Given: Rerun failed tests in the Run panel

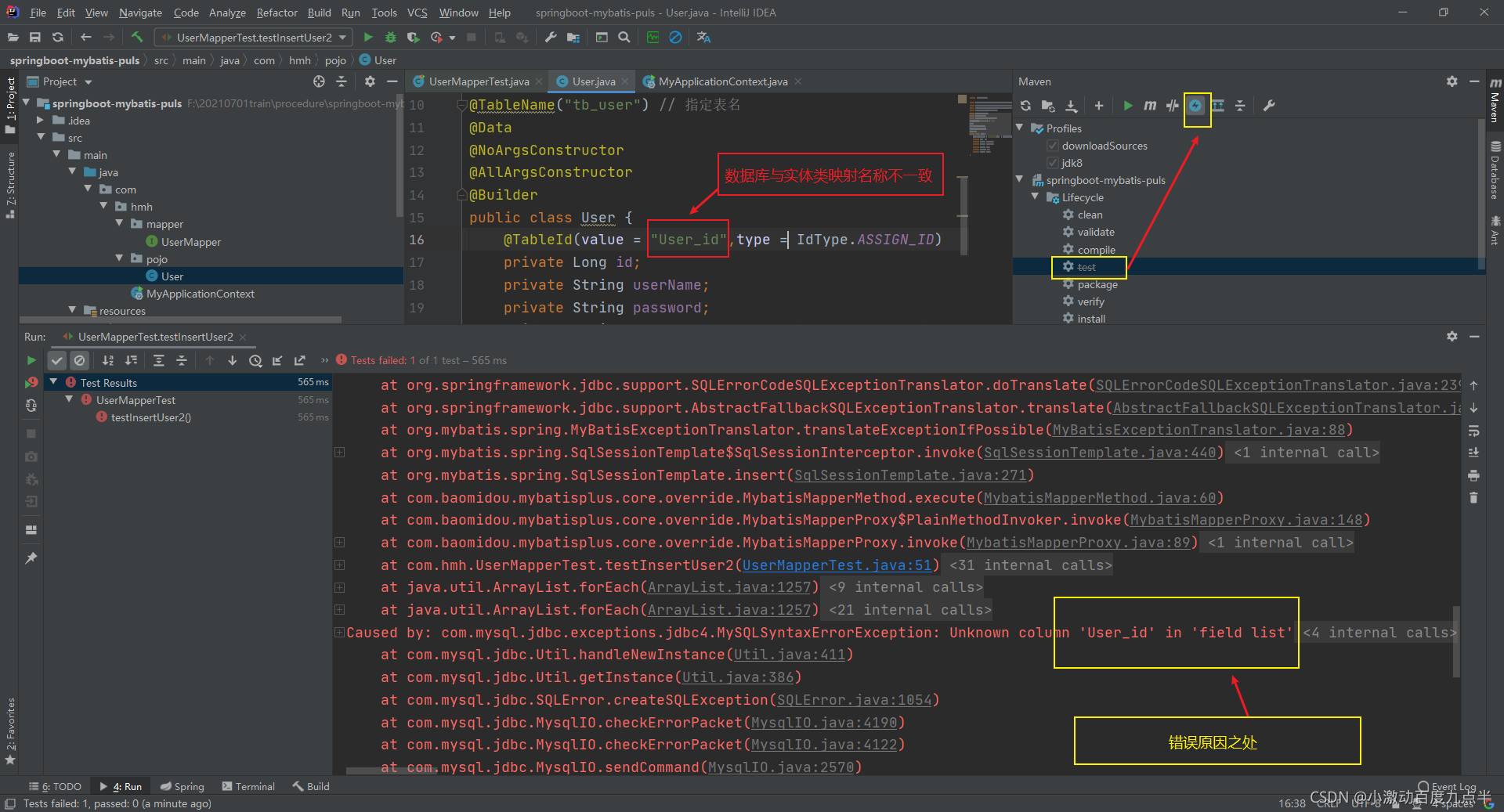Looking at the screenshot, I should click(31, 383).
